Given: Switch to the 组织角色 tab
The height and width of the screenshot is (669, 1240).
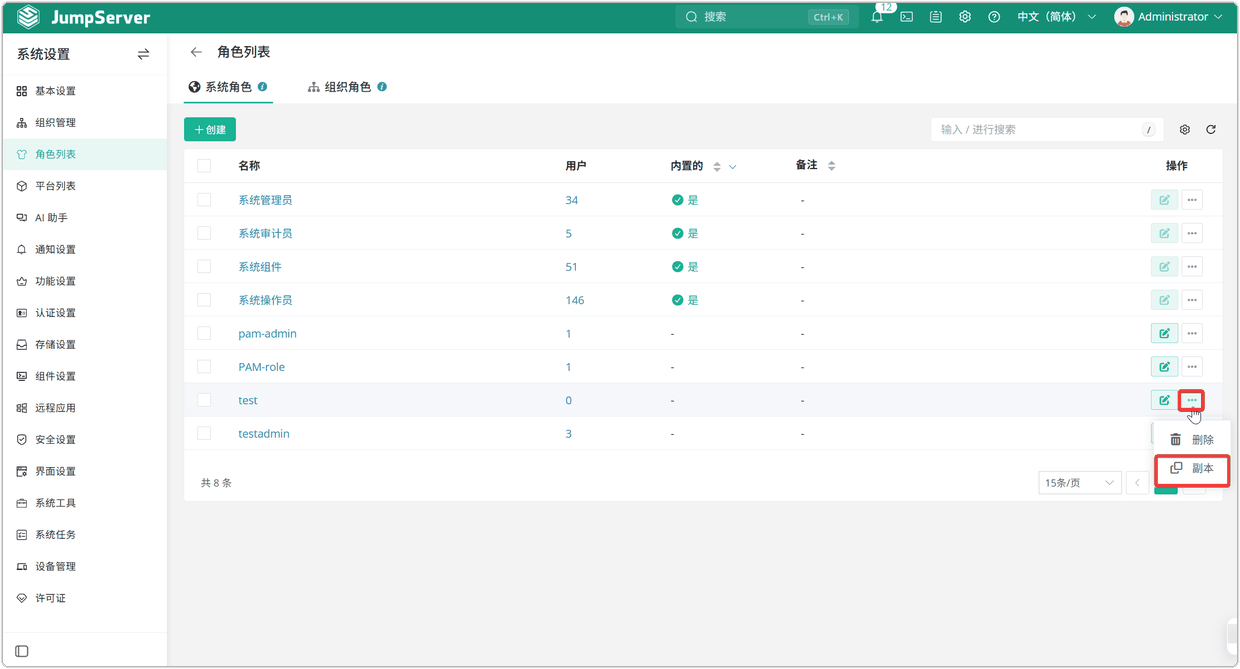Looking at the screenshot, I should pos(347,87).
